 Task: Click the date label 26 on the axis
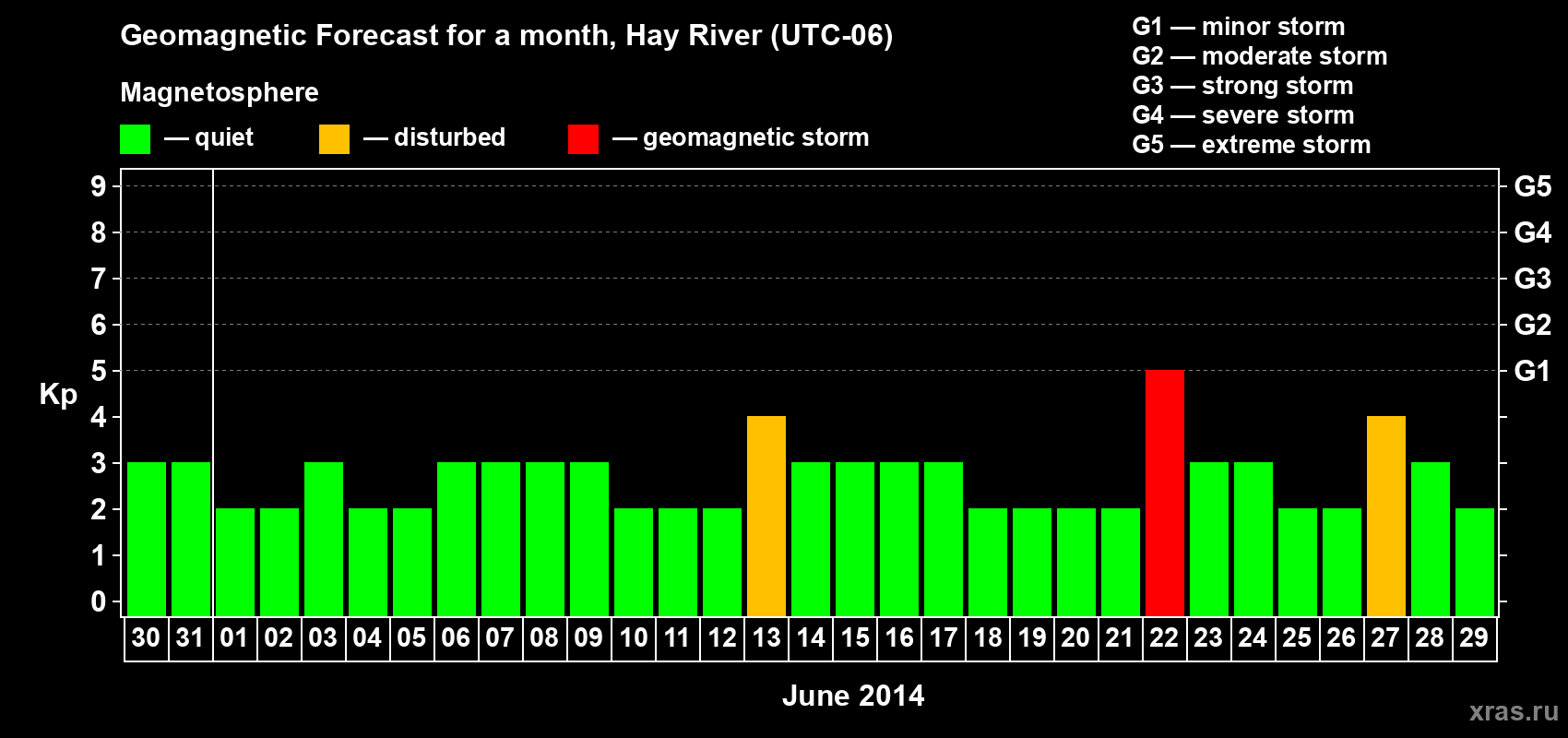(x=1342, y=637)
